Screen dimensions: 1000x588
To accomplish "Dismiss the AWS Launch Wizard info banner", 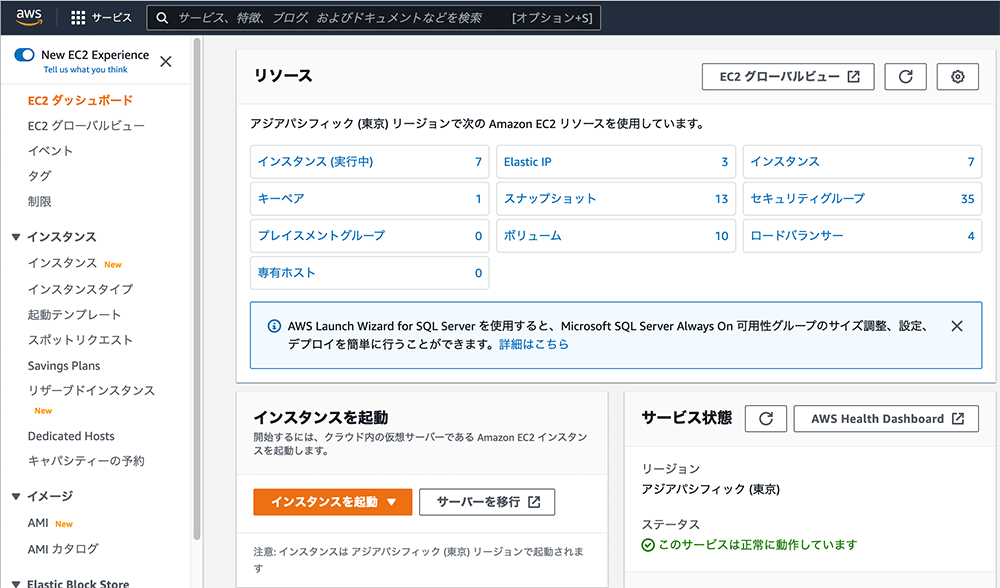I will [x=957, y=326].
